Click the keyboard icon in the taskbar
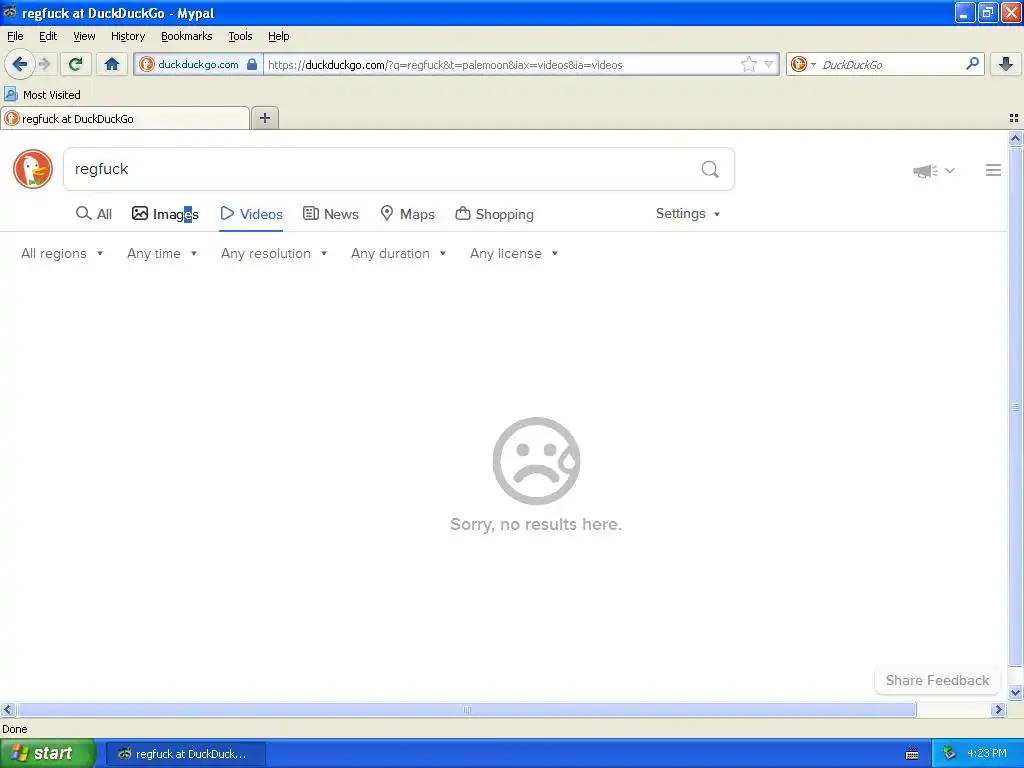Image resolution: width=1024 pixels, height=768 pixels. tap(912, 754)
